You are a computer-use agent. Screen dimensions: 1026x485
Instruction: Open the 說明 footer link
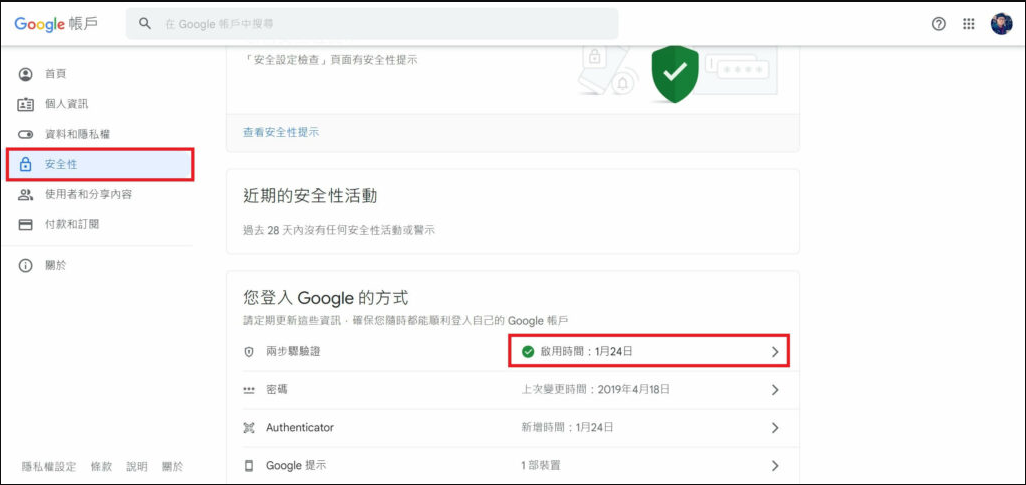coord(137,467)
